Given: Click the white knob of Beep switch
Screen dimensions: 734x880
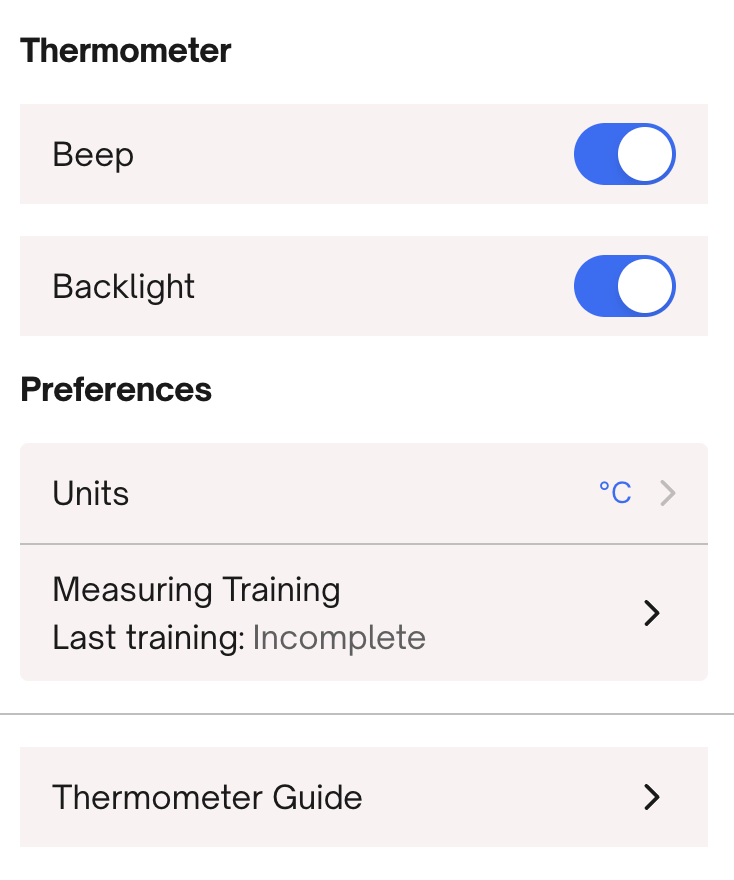Looking at the screenshot, I should (644, 155).
